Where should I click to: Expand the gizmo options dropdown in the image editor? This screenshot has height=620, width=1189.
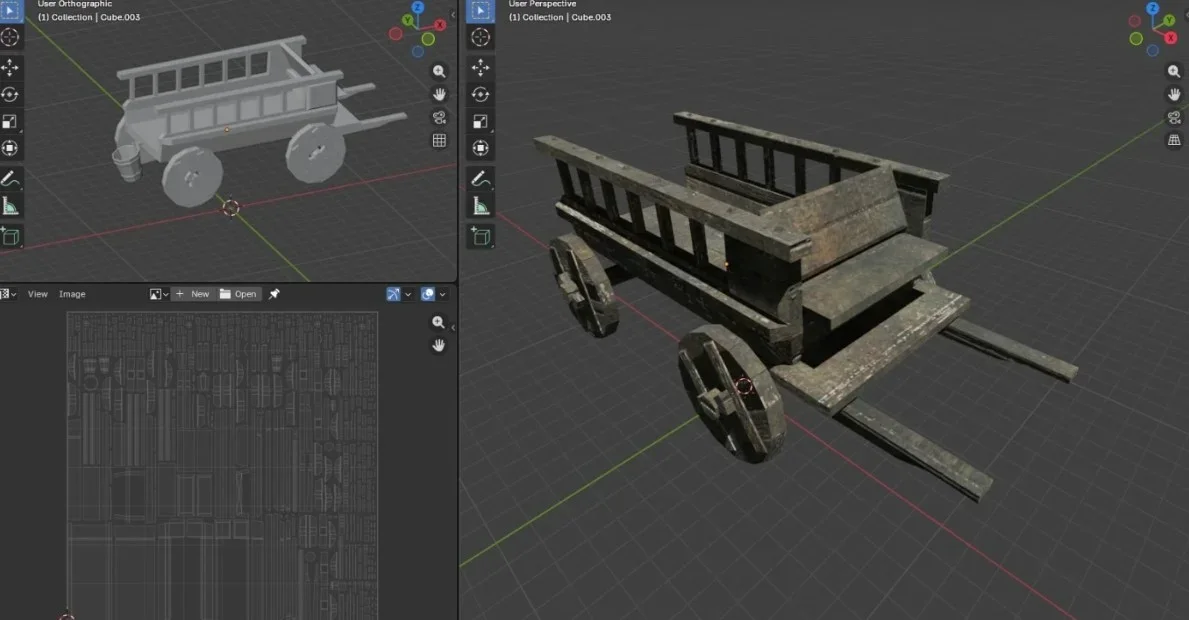409,294
